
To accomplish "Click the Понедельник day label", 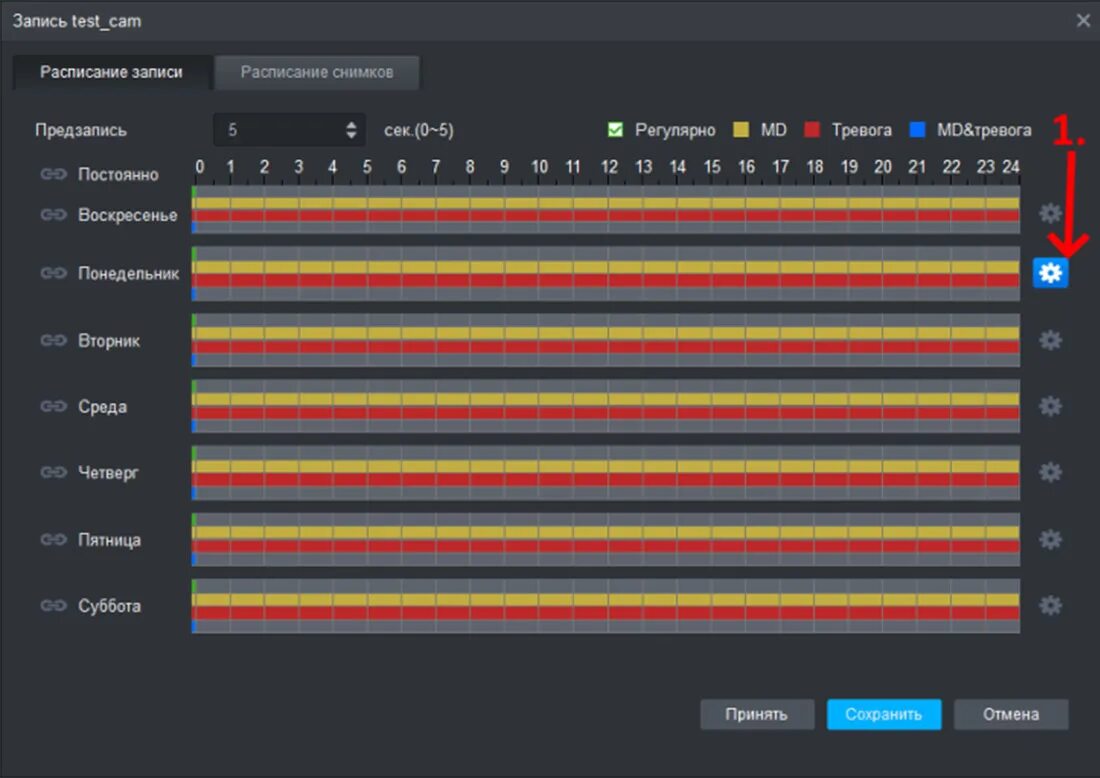I will 128,273.
